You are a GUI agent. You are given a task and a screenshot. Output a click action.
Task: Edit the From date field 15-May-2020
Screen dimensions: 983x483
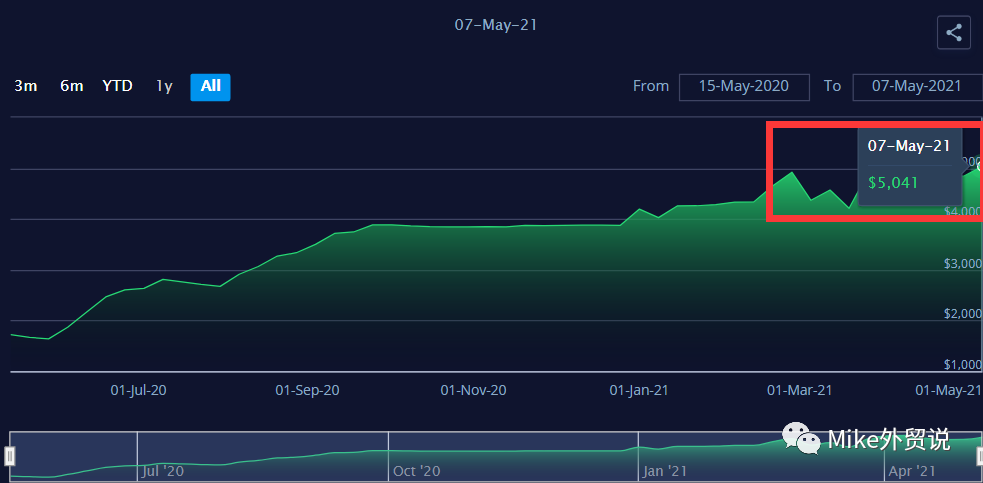744,87
